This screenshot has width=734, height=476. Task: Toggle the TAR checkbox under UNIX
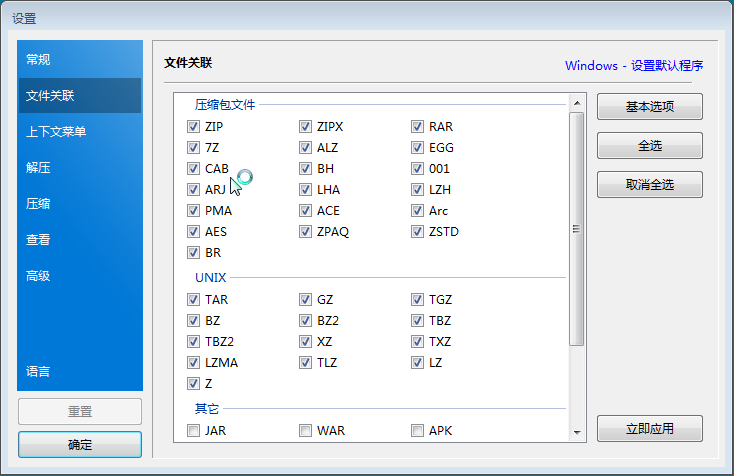click(x=193, y=300)
